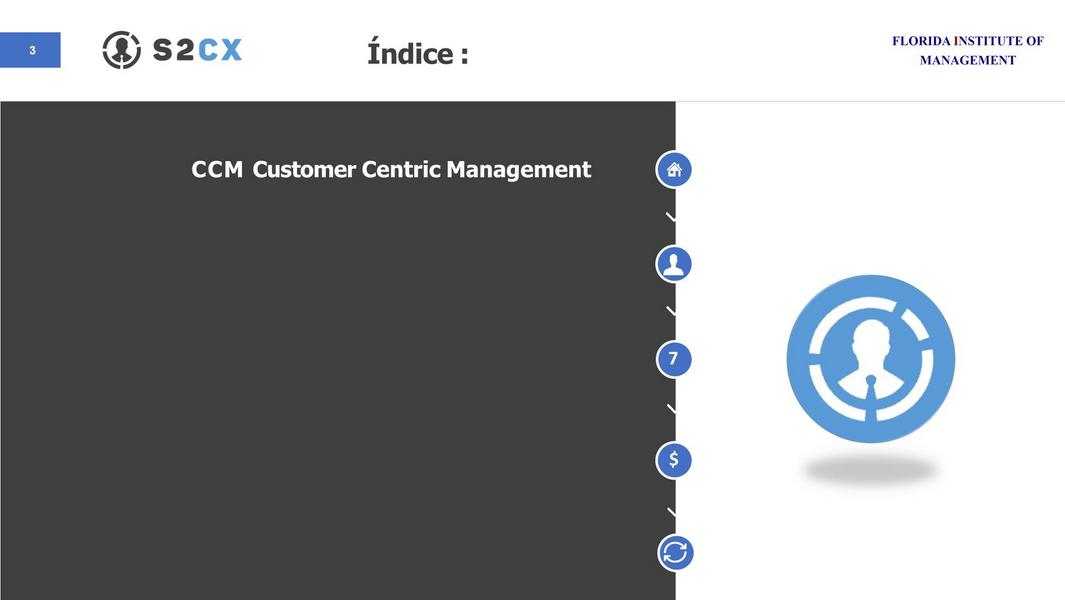Click the chevron below the user icon
This screenshot has width=1065, height=600.
671,312
